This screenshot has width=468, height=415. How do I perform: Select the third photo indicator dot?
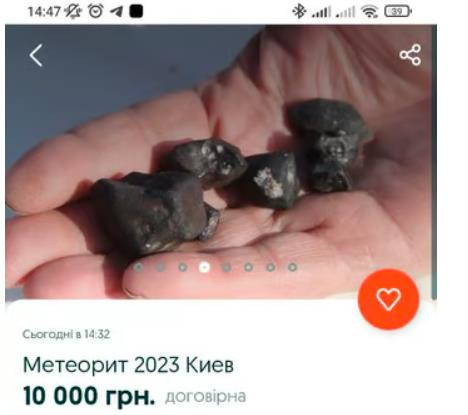tap(182, 267)
